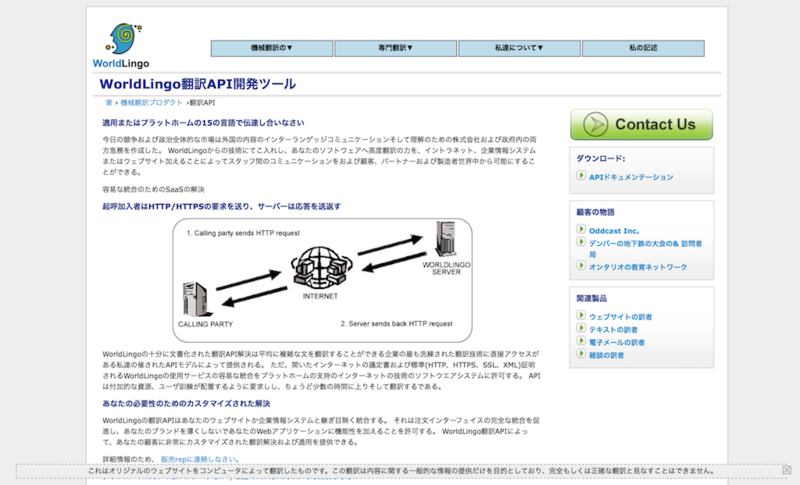Open the 専門翻訳 dropdown menu
The image size is (800, 485).
point(395,48)
